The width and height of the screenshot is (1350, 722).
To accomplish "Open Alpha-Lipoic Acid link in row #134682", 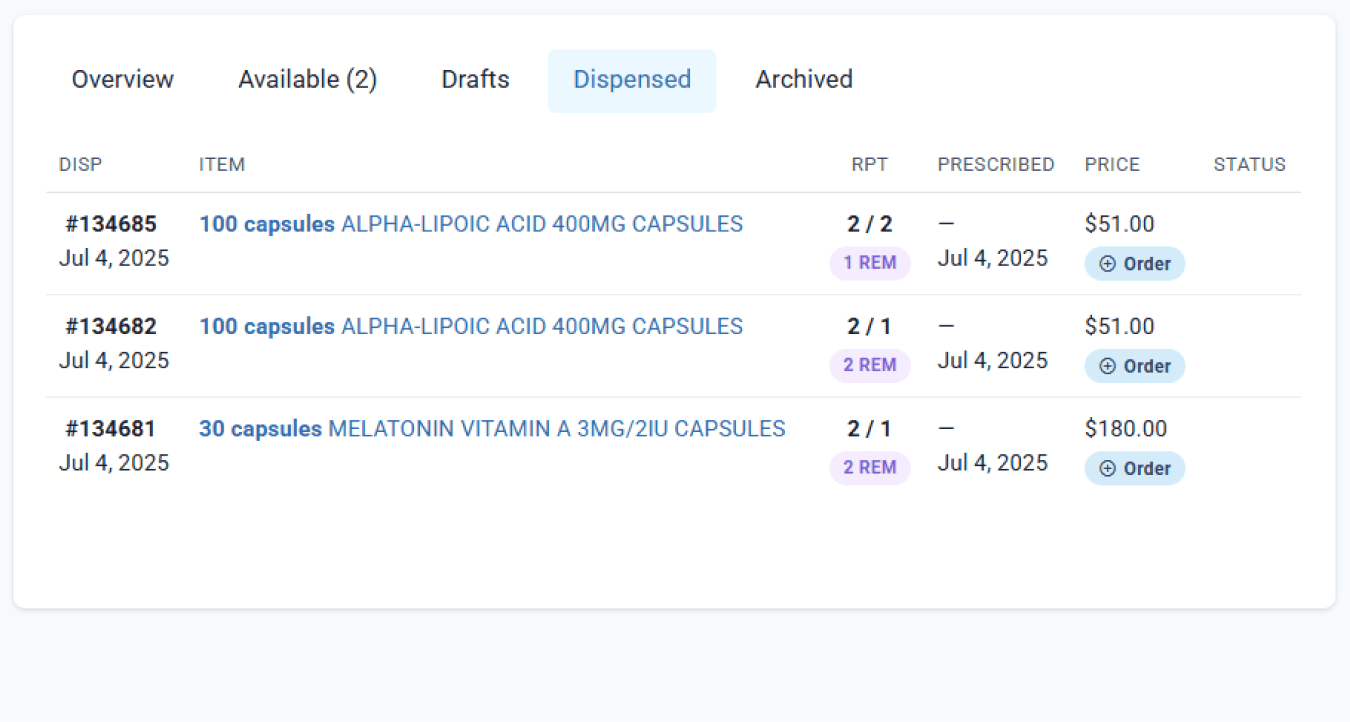I will 471,326.
